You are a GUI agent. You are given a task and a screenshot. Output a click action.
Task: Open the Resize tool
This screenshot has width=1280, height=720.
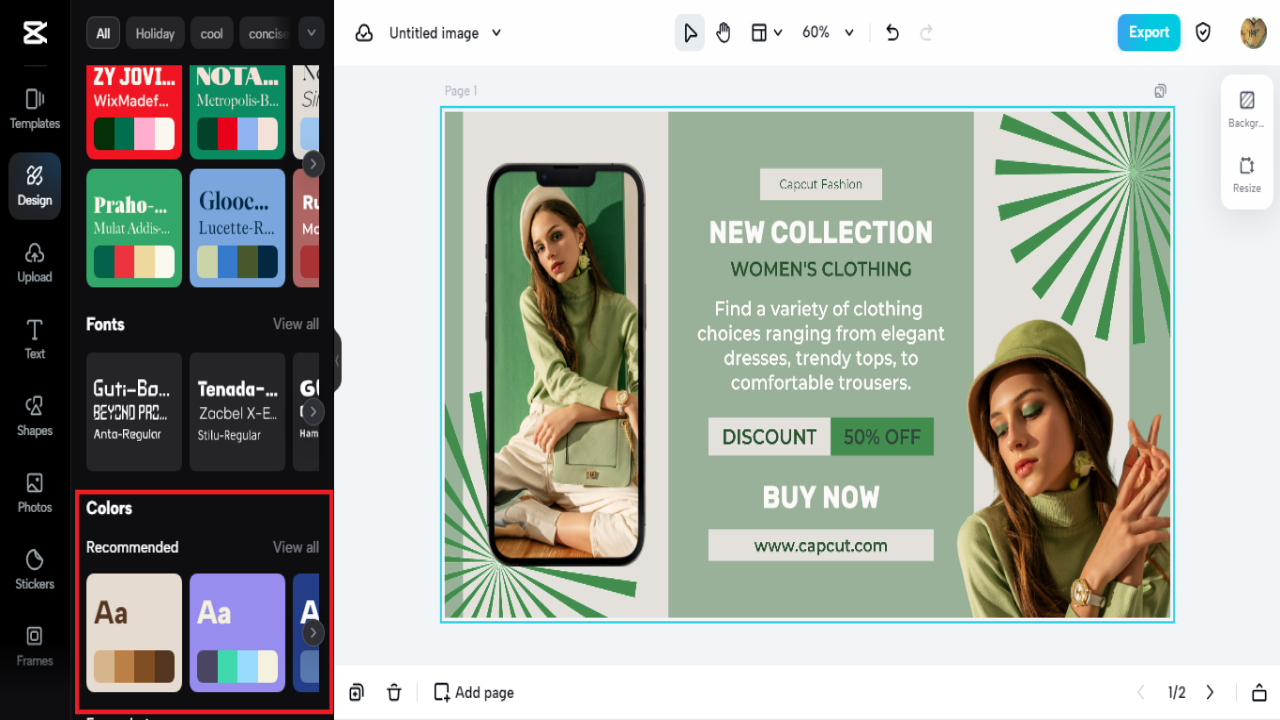pyautogui.click(x=1247, y=174)
